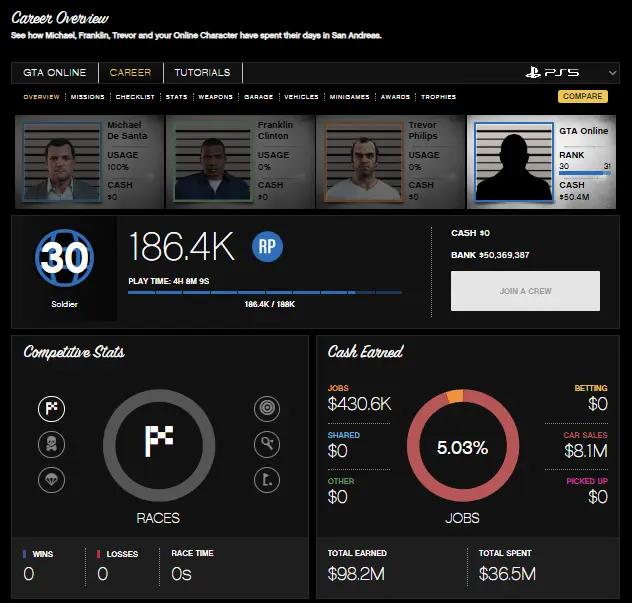
Task: Open the Weapons subsection
Action: pos(215,97)
